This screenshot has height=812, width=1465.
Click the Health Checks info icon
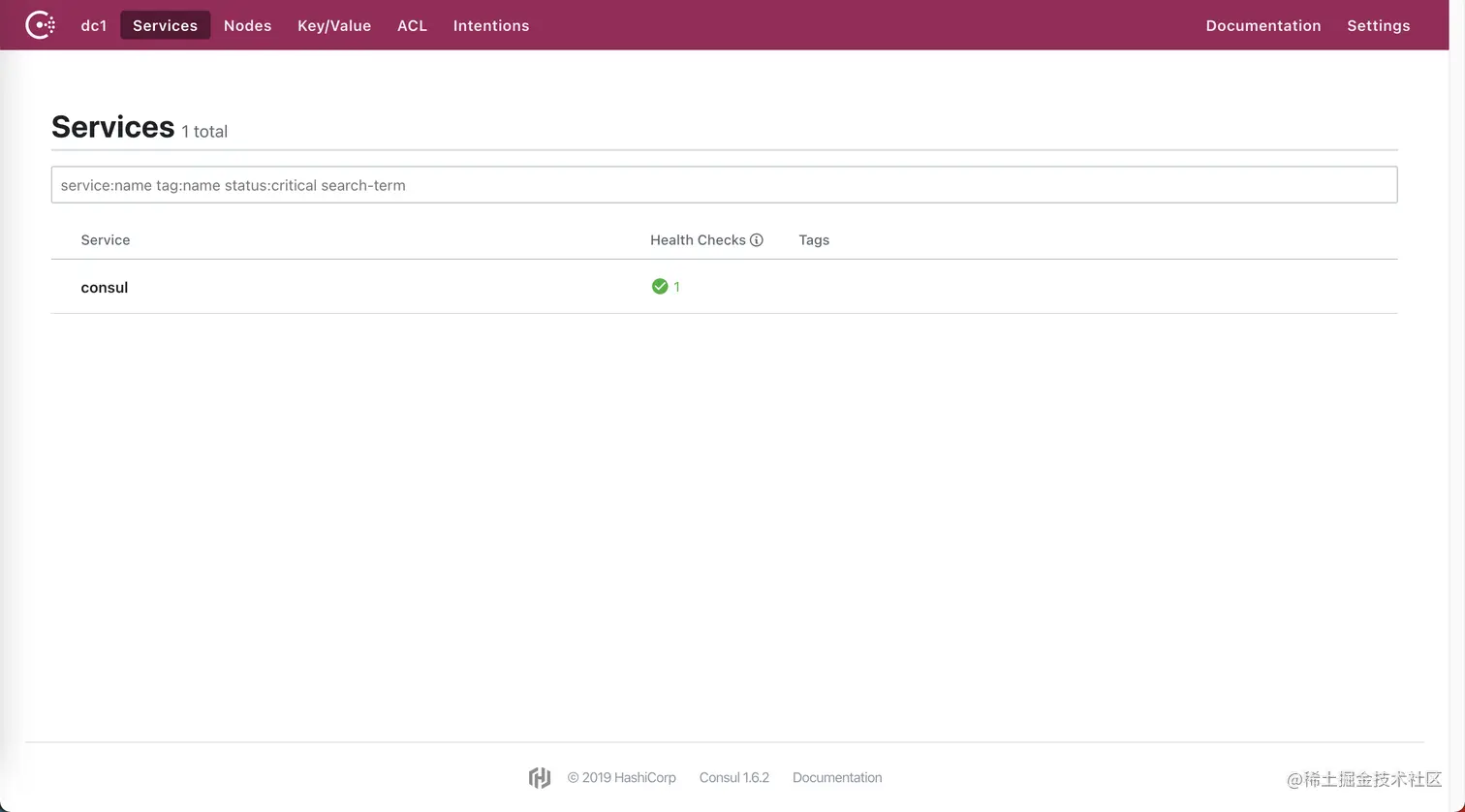pos(757,240)
